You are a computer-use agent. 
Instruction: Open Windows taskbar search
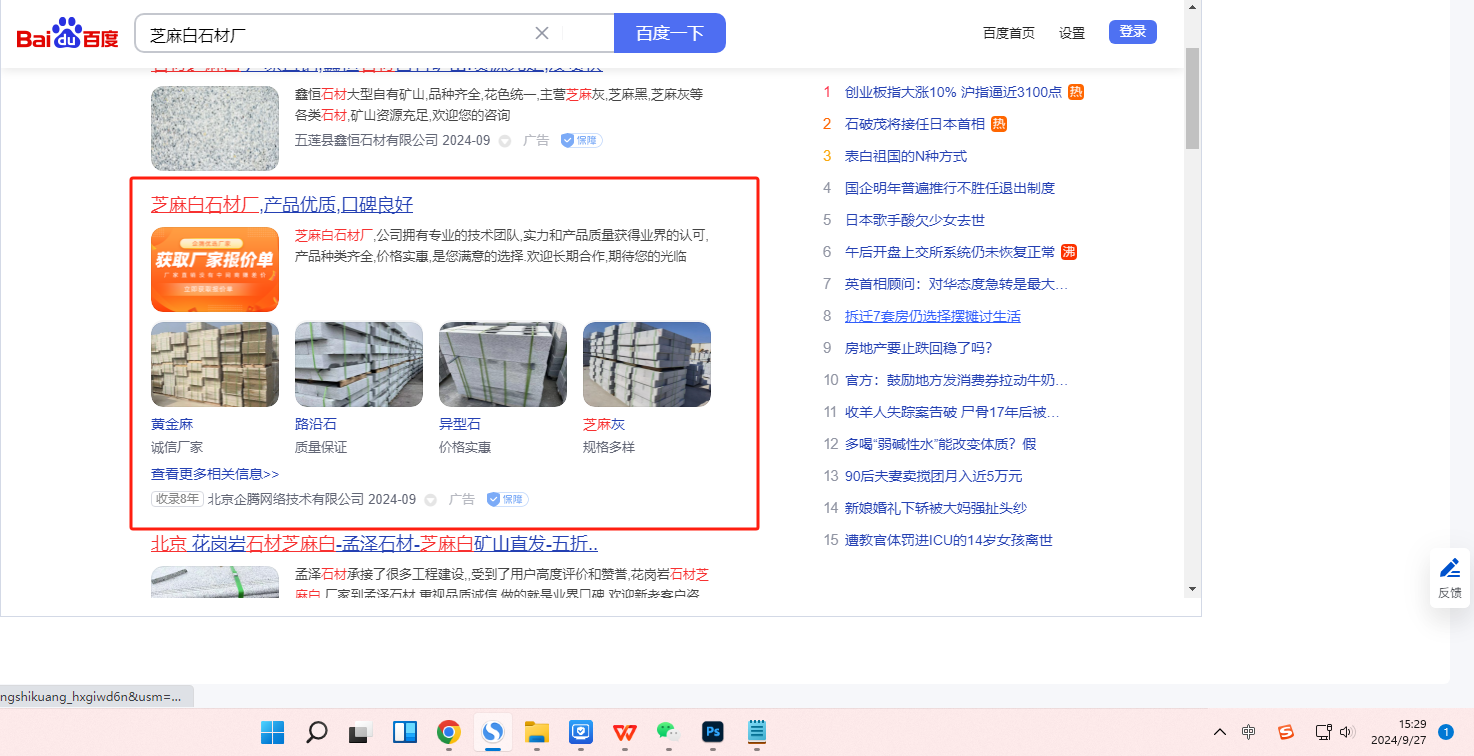pos(316,733)
